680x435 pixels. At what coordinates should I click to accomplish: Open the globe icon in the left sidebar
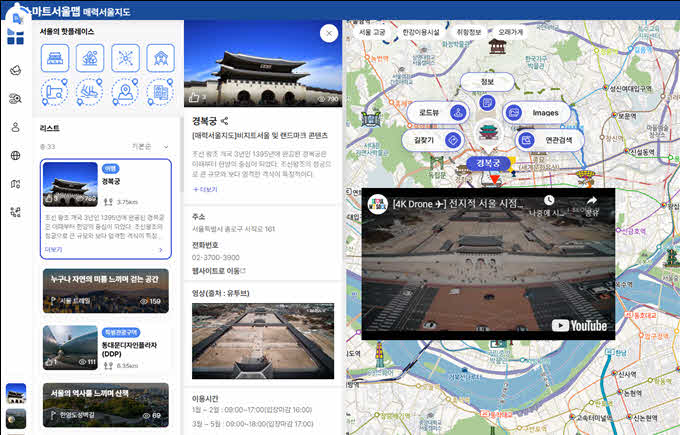[15, 155]
